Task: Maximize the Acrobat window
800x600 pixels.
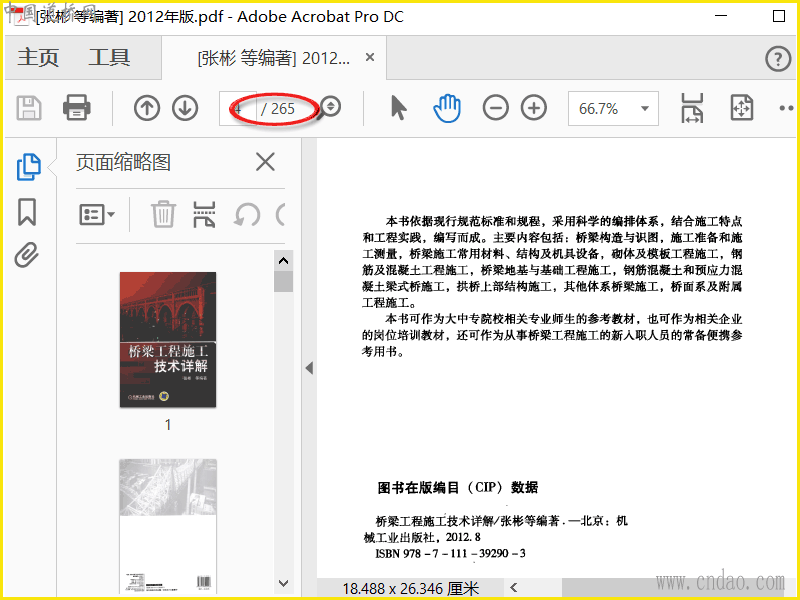Action: tap(779, 16)
